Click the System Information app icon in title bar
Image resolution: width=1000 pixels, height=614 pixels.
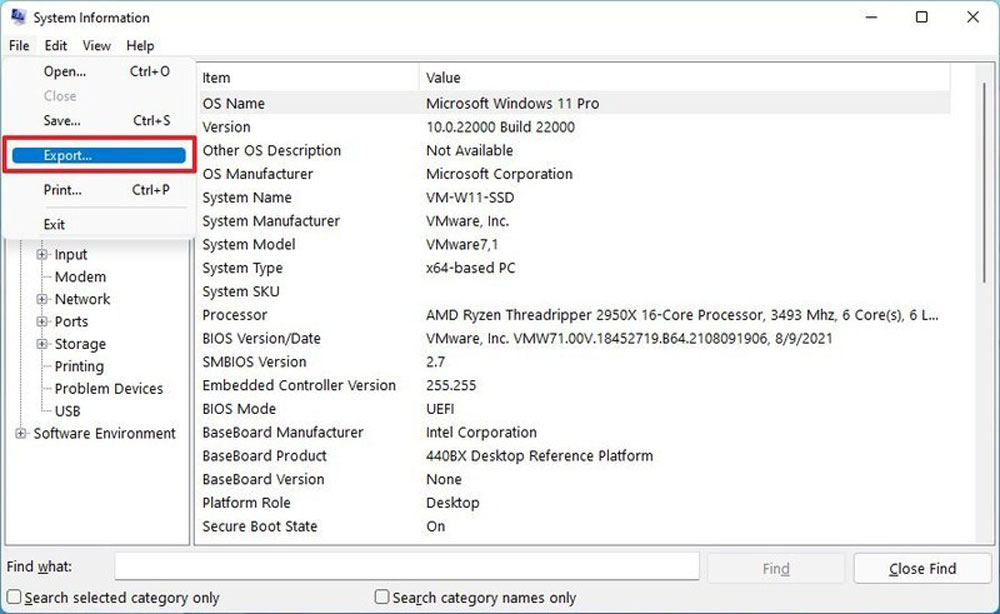click(x=18, y=17)
